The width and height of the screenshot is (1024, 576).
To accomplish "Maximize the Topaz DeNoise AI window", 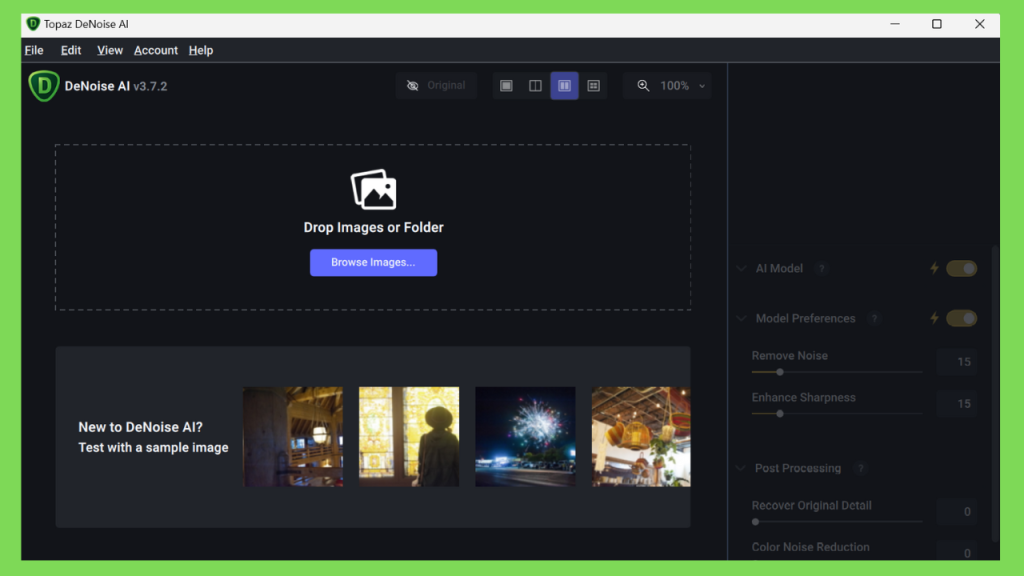I will (936, 24).
